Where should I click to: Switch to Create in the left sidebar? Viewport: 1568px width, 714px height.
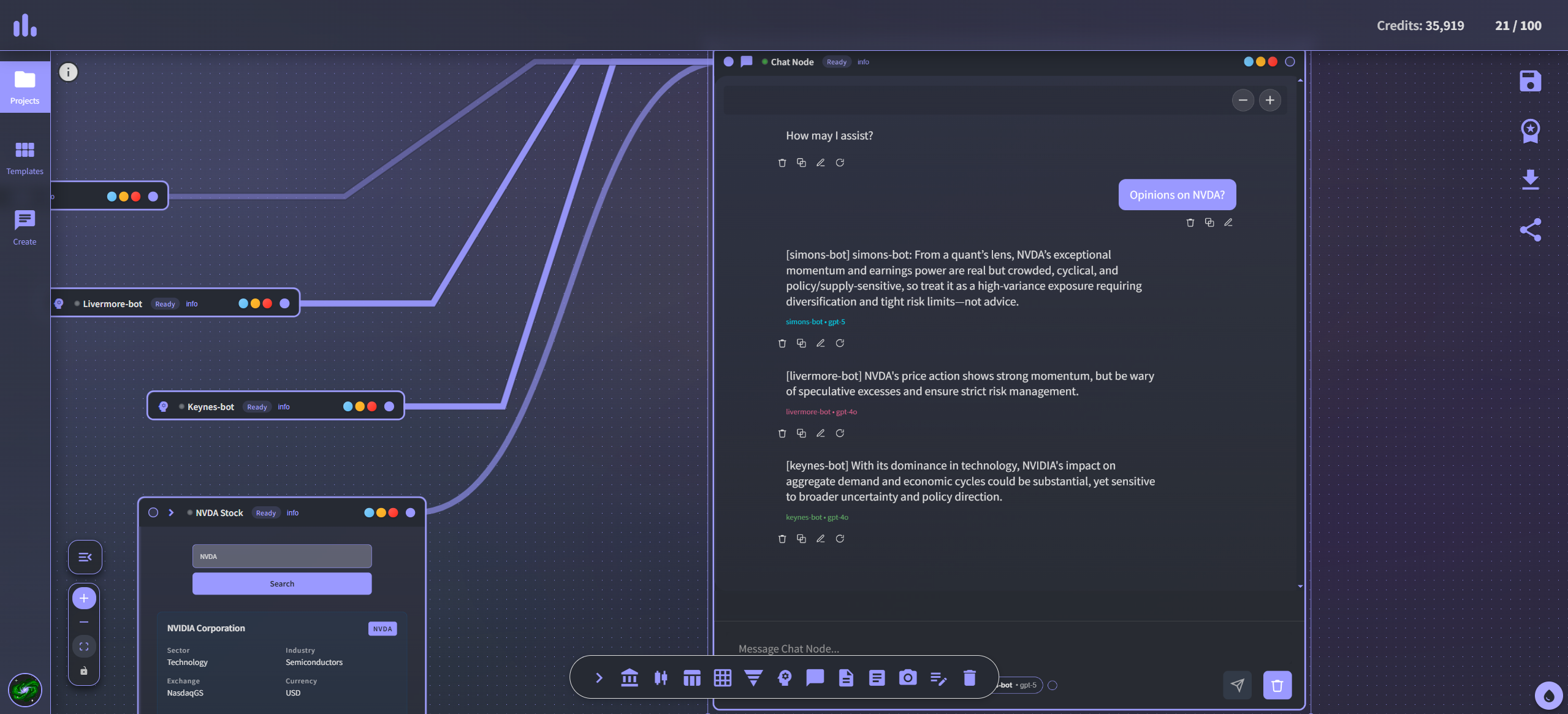(x=25, y=227)
